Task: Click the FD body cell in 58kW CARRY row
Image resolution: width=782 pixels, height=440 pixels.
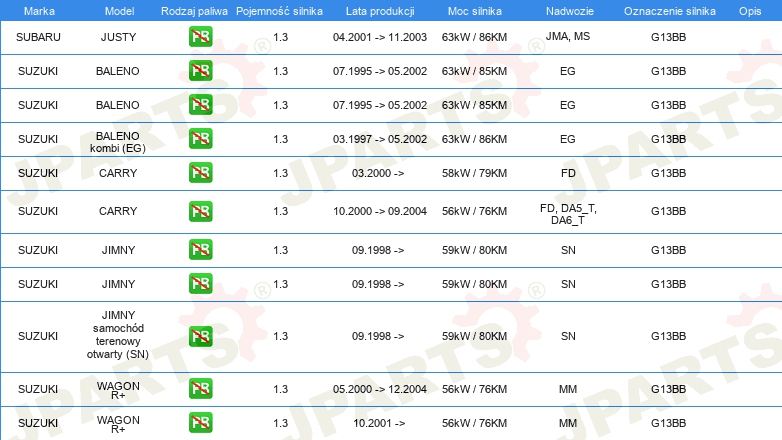Action: click(x=568, y=173)
